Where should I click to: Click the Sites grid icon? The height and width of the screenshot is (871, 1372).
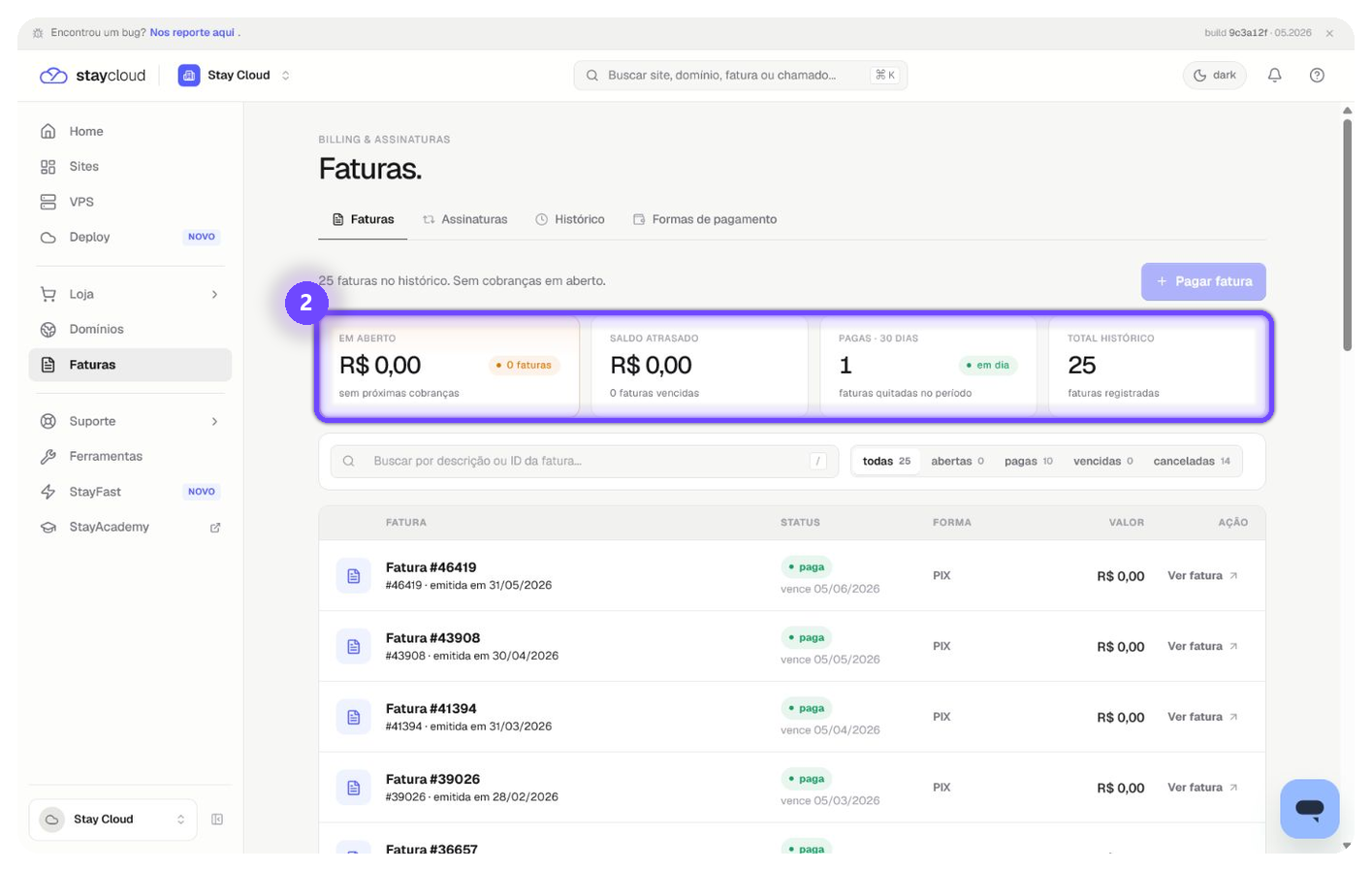click(48, 167)
